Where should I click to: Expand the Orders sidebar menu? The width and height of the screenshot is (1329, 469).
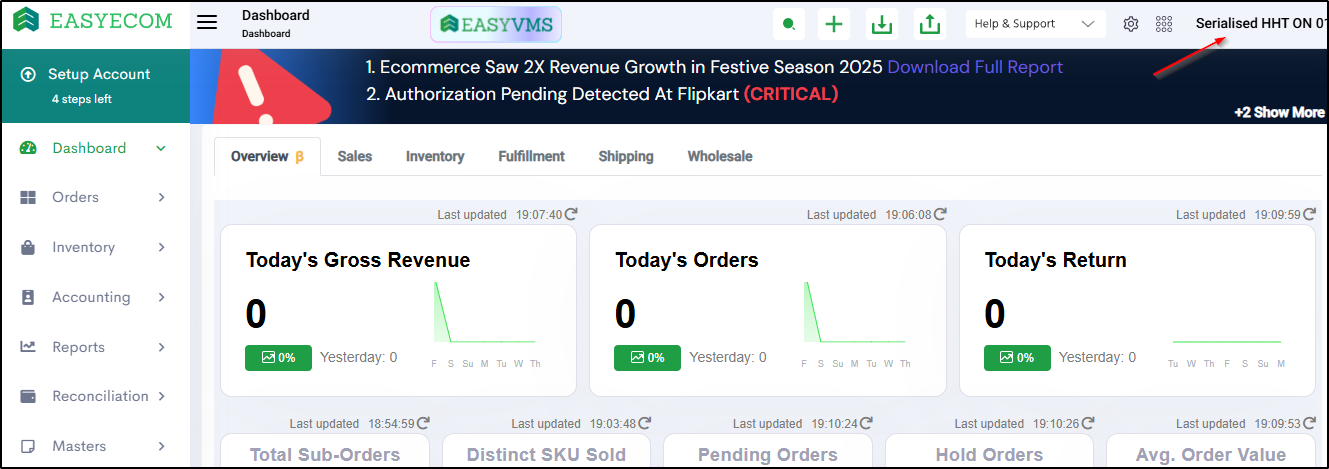tap(94, 197)
